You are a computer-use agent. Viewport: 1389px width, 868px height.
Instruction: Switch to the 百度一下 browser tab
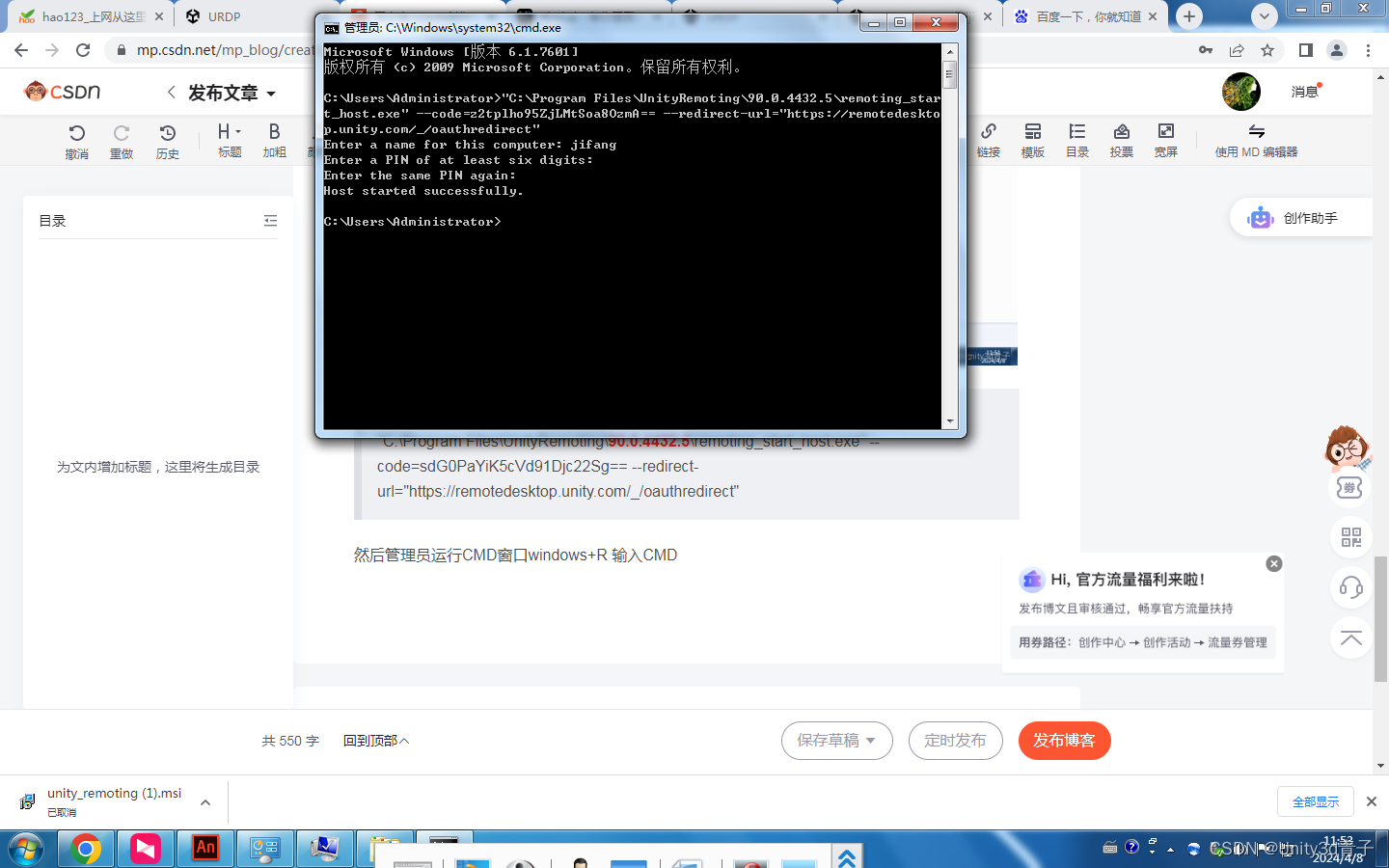[1085, 16]
